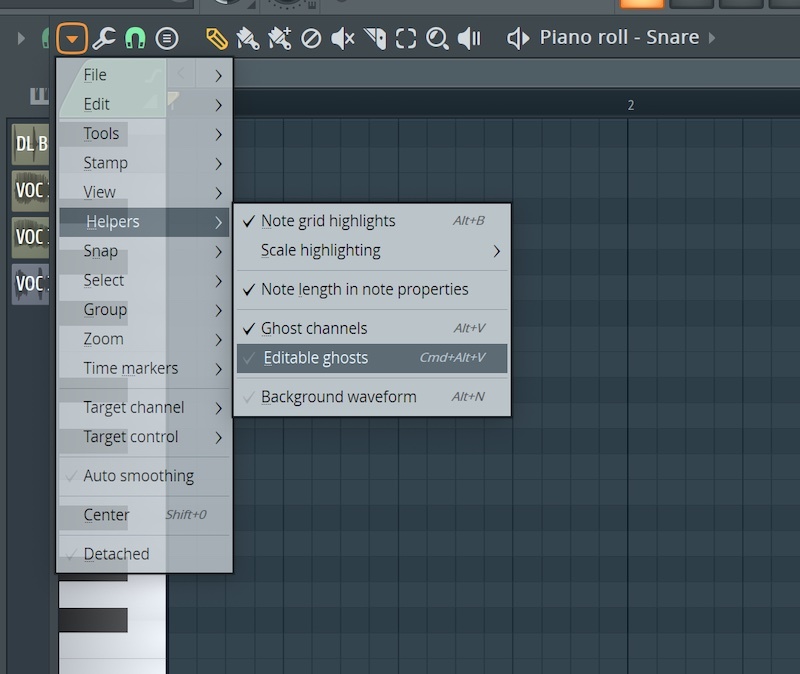Expand Scale highlighting submenu
The height and width of the screenshot is (674, 800).
[x=320, y=250]
